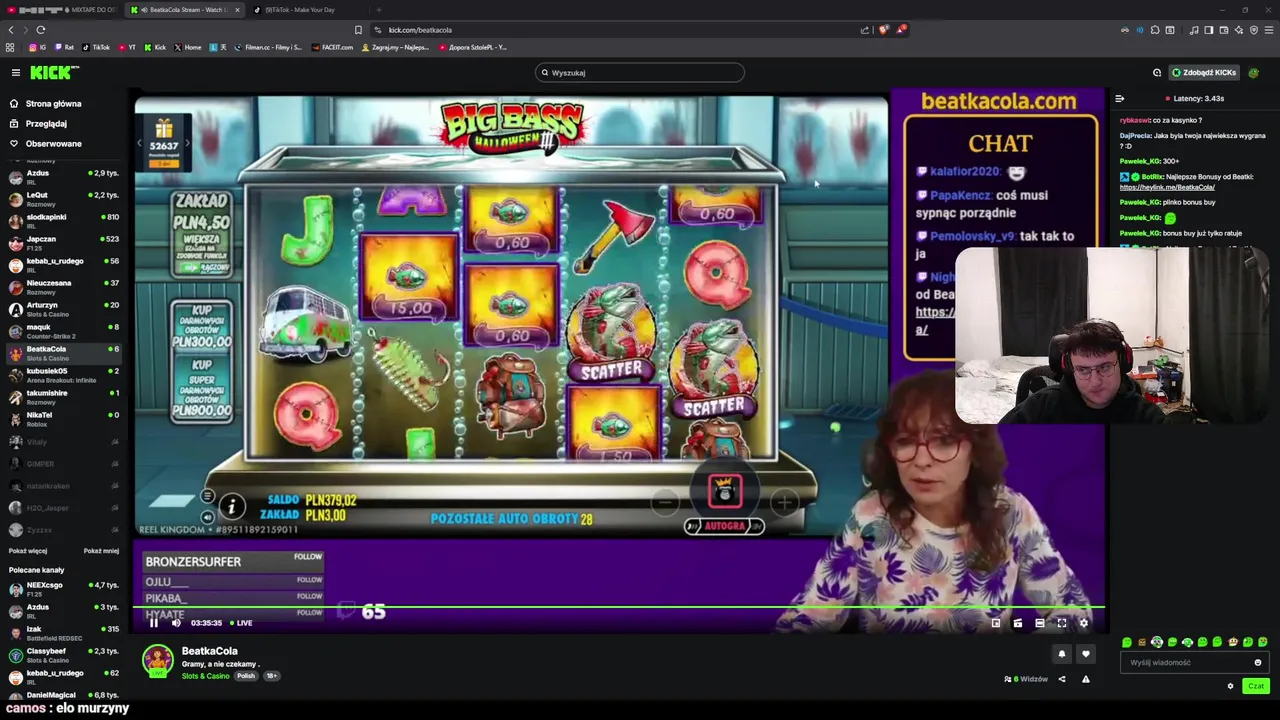Open the search icon near Zdobądź KICKs
Viewport: 1280px width, 720px height.
click(x=1157, y=72)
